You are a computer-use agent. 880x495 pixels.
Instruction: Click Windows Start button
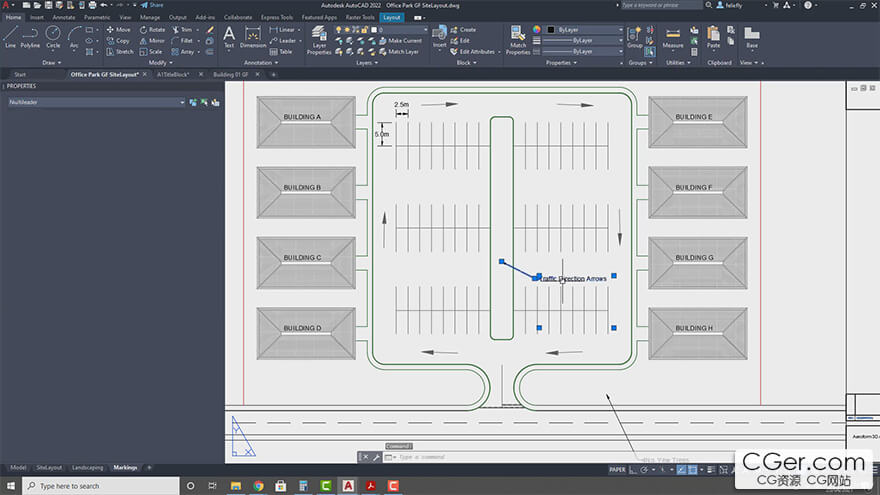tap(11, 485)
